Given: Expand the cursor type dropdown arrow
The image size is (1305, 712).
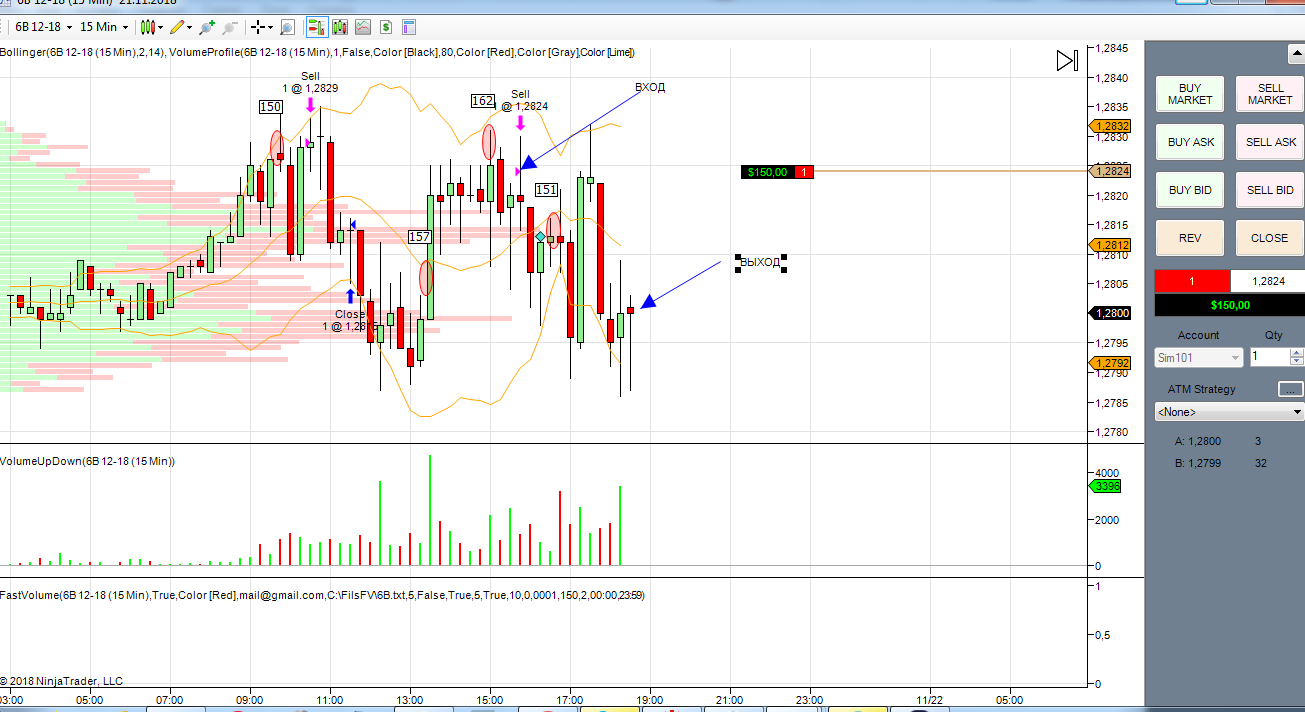Looking at the screenshot, I should [x=271, y=27].
